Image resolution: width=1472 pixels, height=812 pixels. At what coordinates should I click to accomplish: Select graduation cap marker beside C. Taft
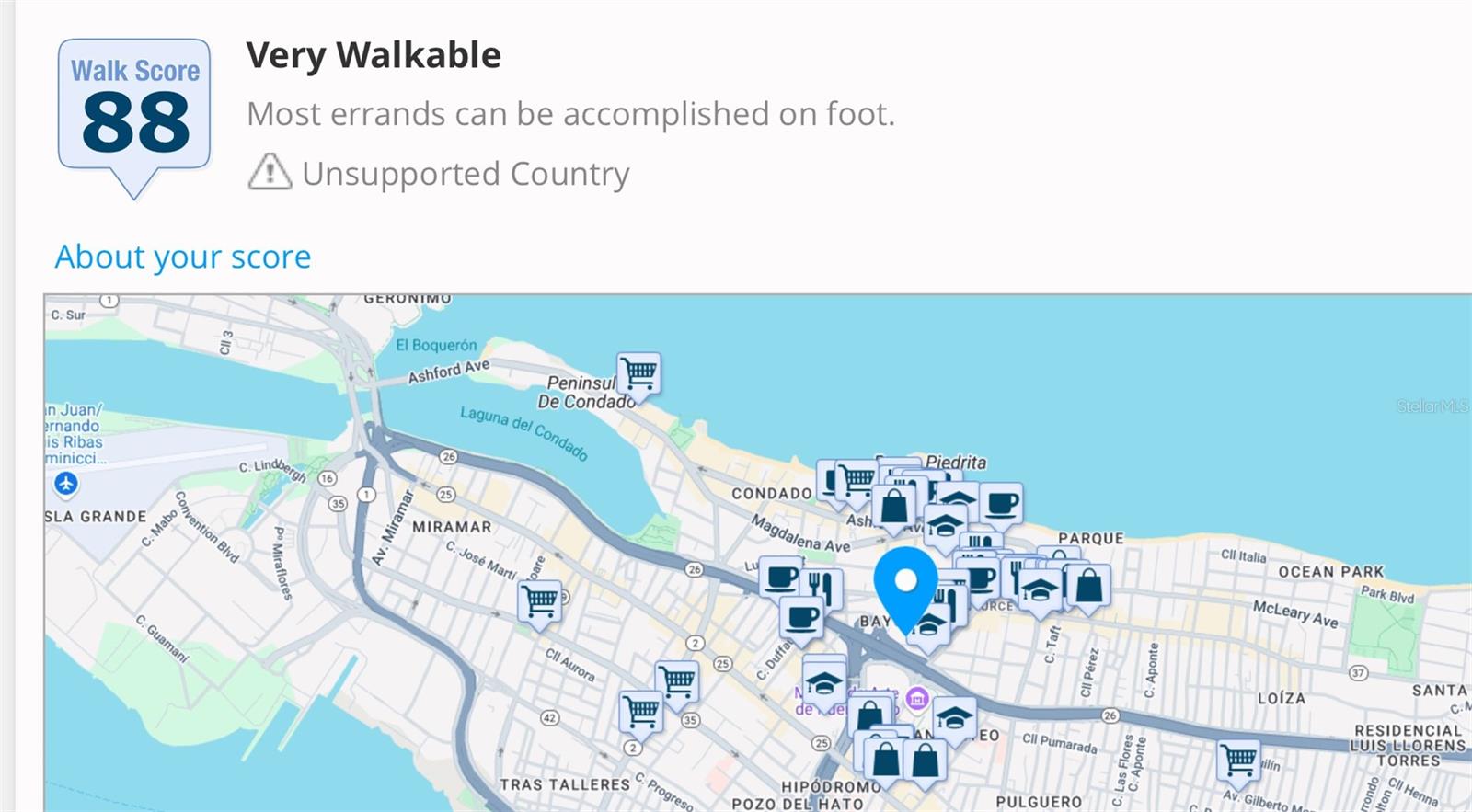[1040, 589]
